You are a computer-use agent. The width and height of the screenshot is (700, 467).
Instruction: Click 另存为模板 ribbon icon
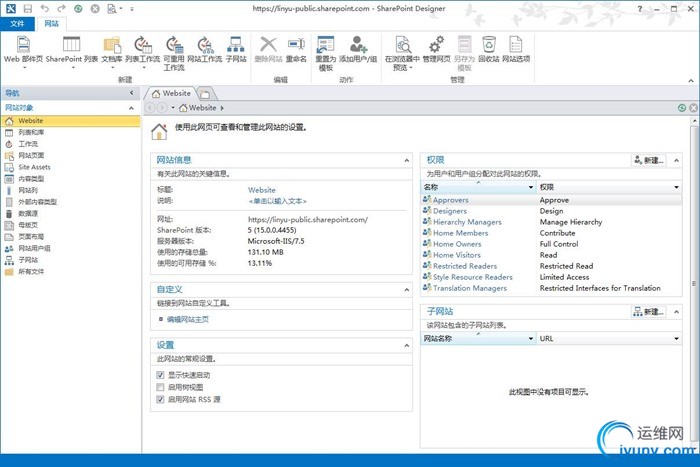coord(464,45)
